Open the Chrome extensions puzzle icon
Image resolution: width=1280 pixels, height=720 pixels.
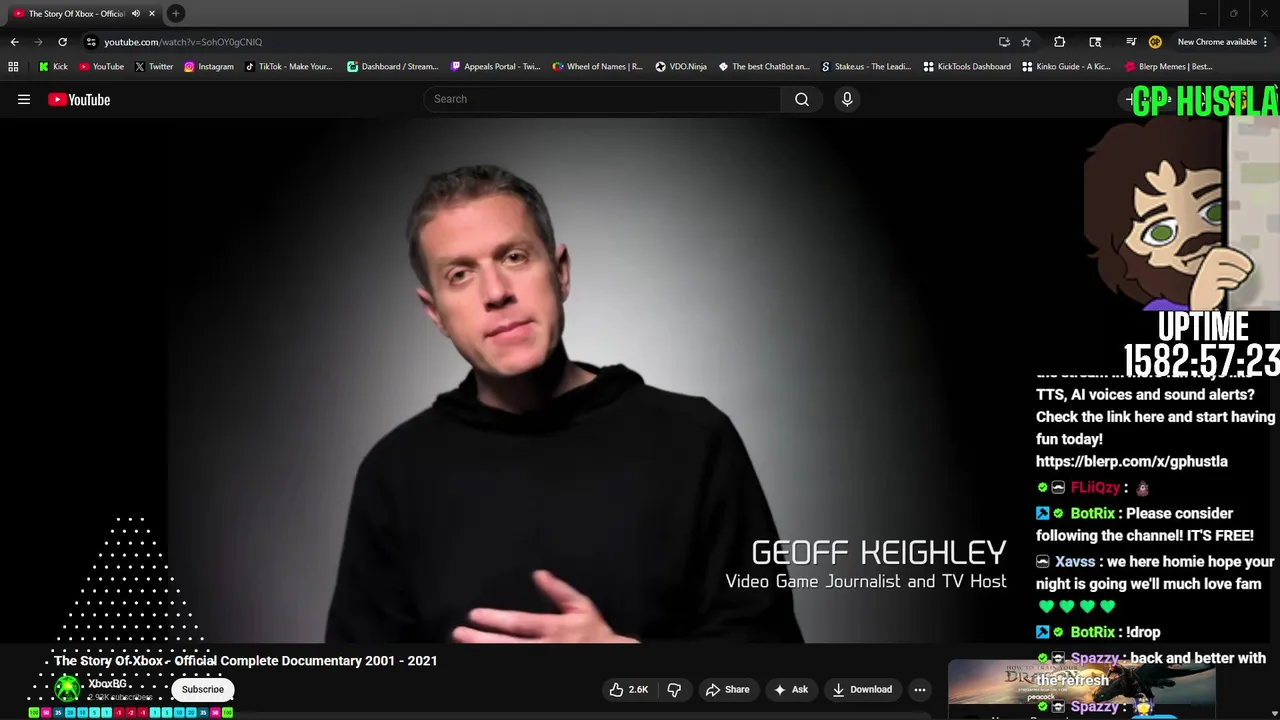click(x=1060, y=42)
